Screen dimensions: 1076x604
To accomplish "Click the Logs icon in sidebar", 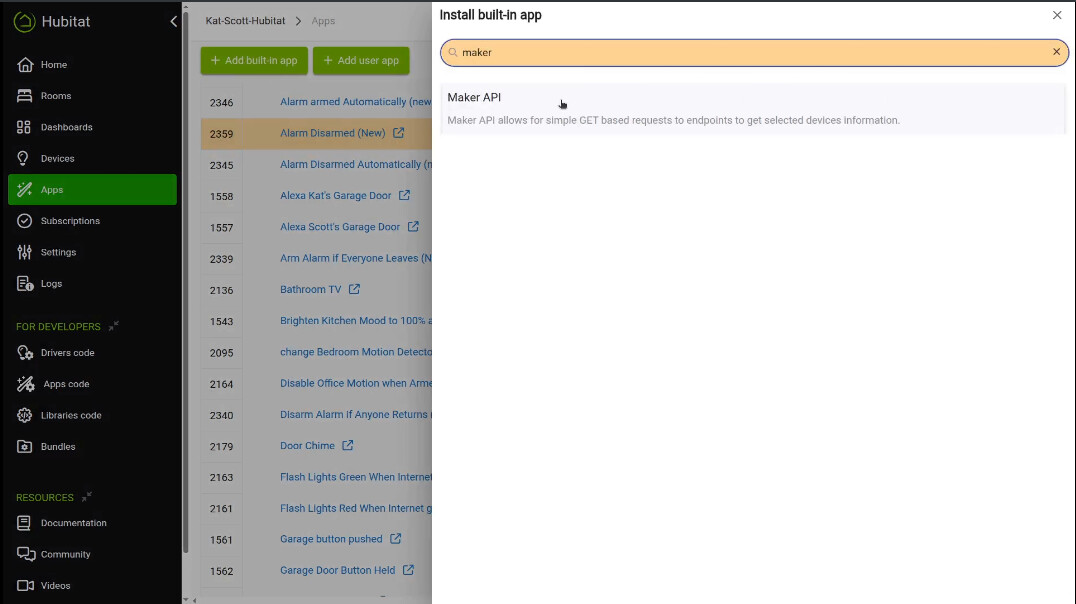I will [x=25, y=283].
